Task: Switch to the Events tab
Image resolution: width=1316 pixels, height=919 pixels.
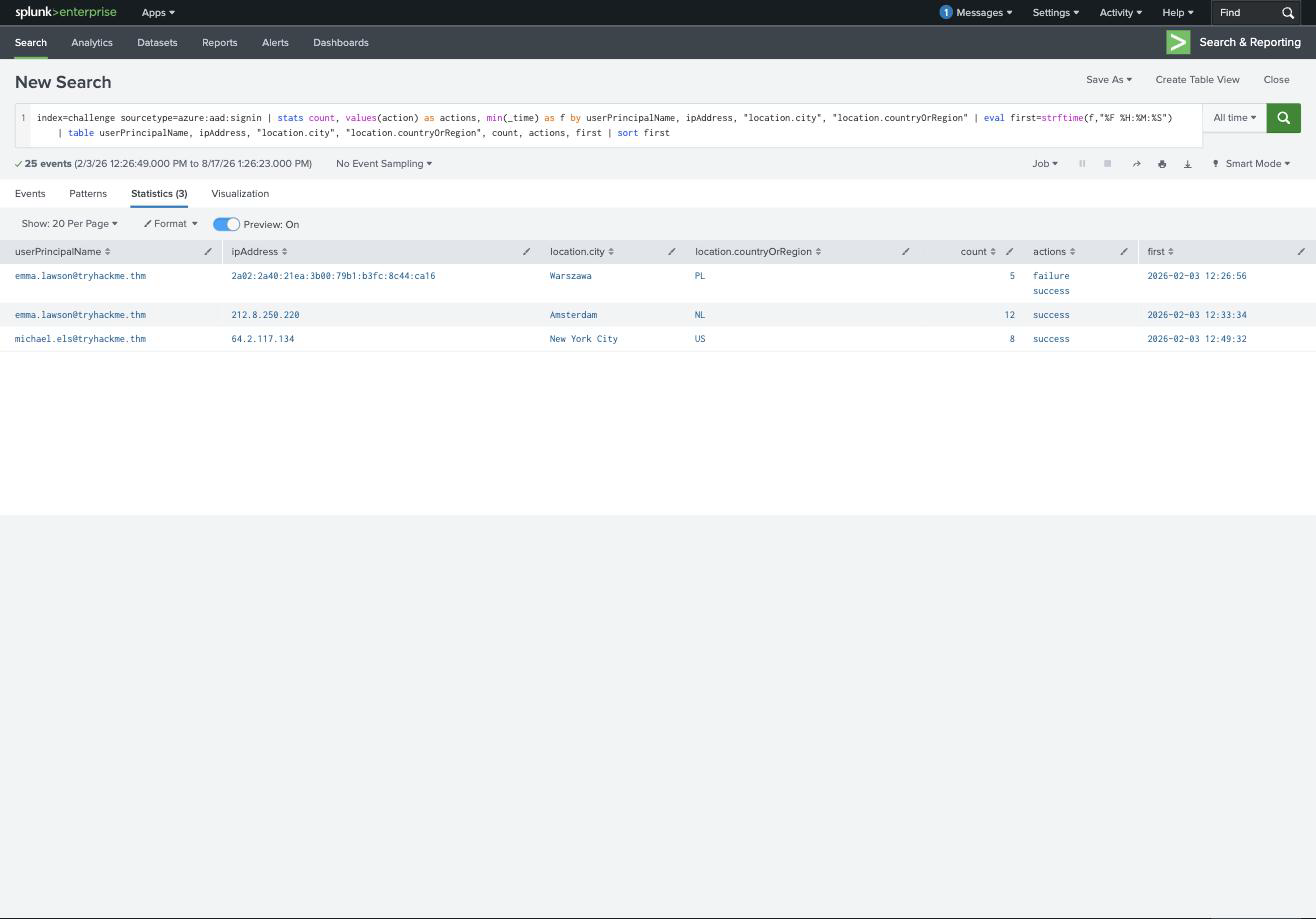Action: [30, 194]
